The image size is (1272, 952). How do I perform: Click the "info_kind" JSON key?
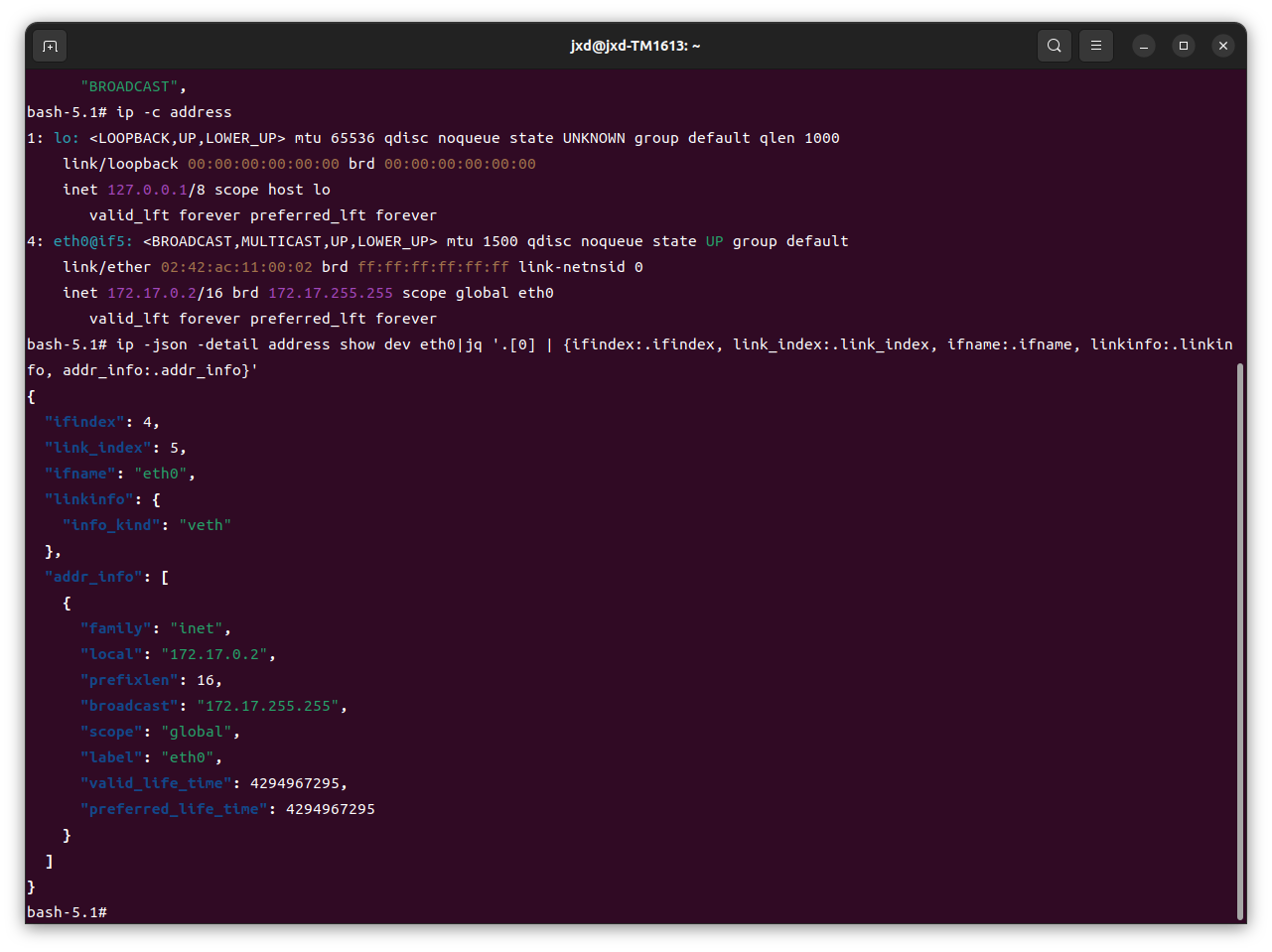(111, 525)
